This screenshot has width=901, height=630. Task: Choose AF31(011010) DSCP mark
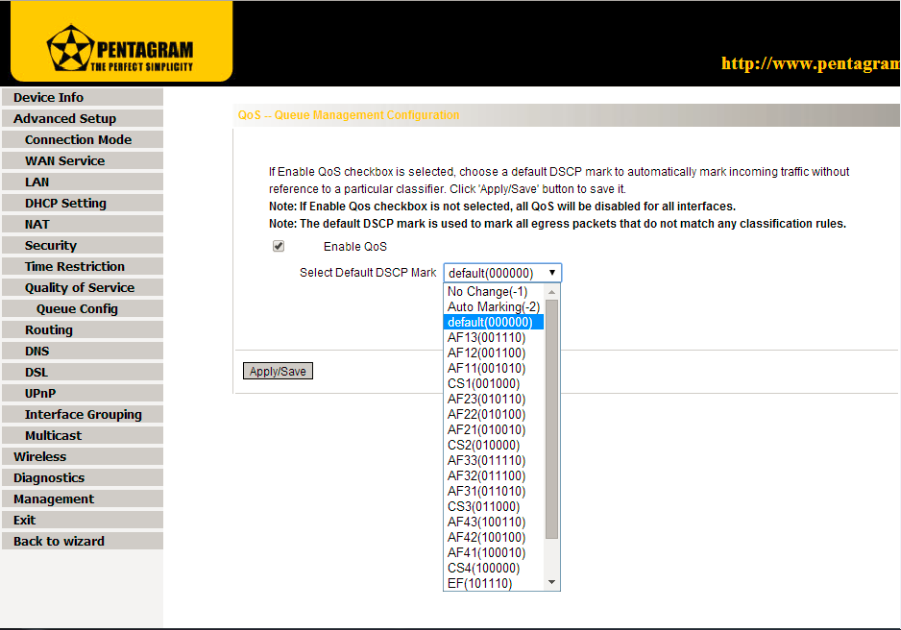[494, 491]
